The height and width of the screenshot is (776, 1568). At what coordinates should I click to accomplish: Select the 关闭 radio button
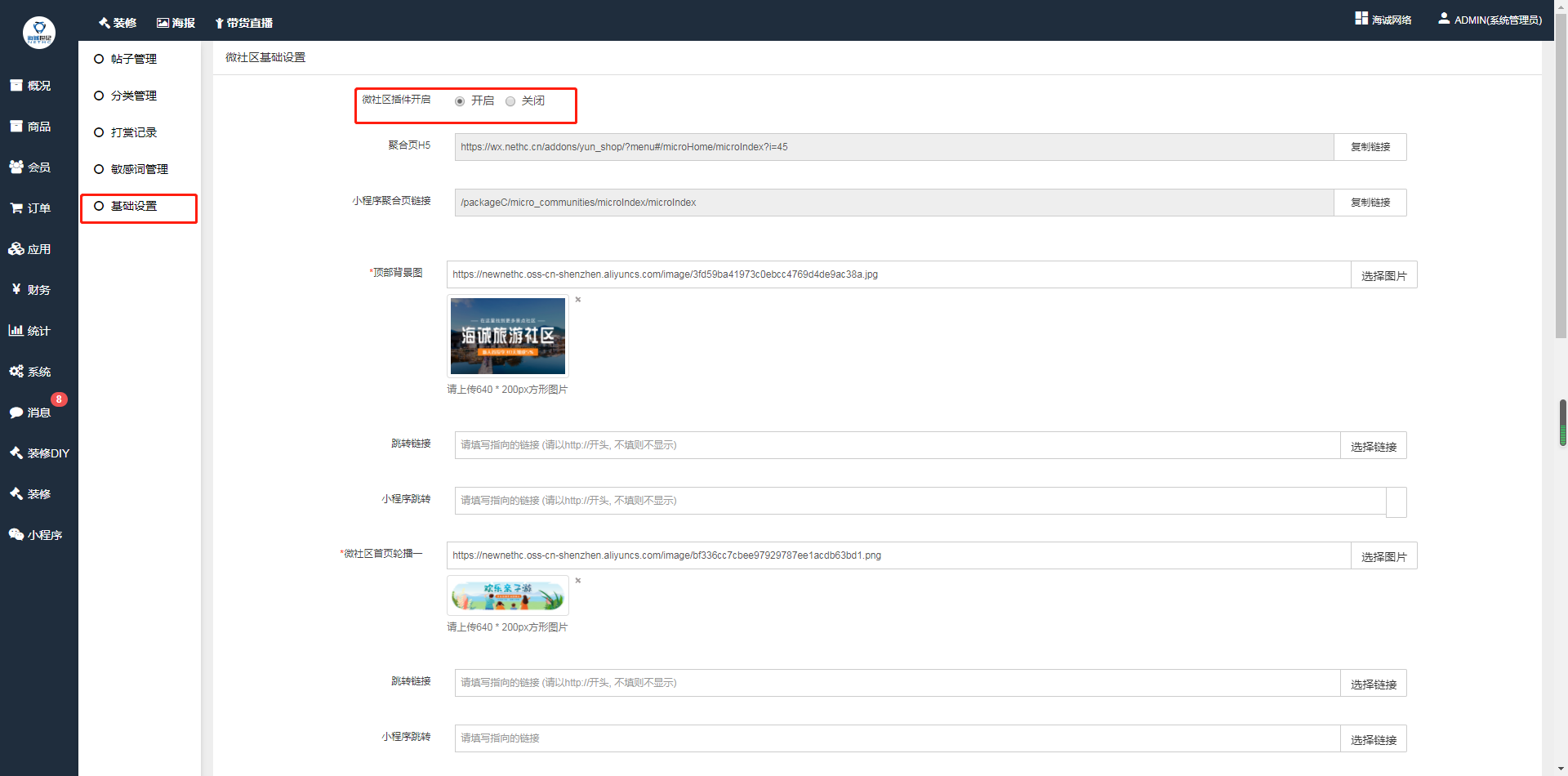510,101
